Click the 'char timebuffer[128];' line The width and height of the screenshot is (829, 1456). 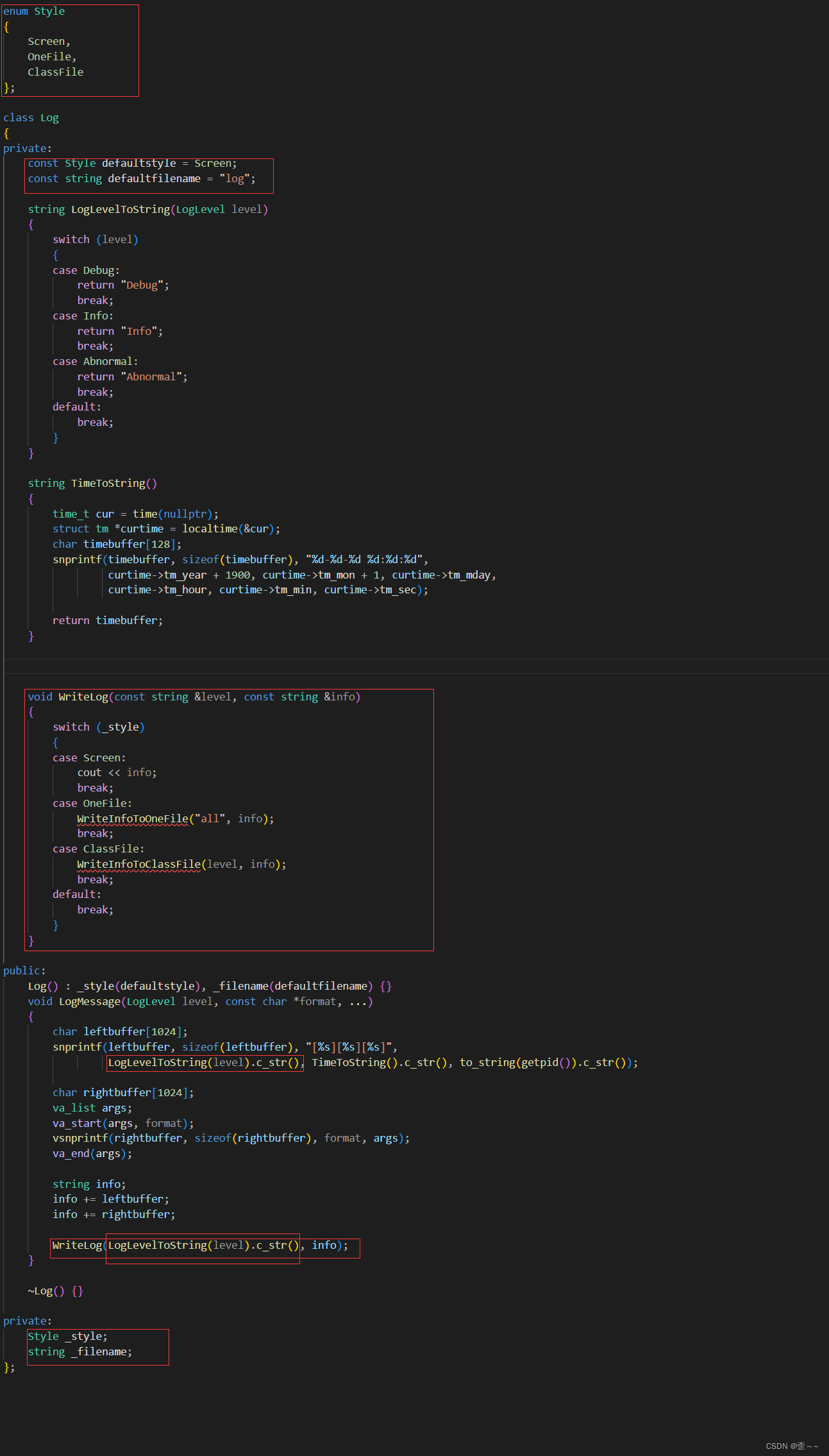click(117, 545)
